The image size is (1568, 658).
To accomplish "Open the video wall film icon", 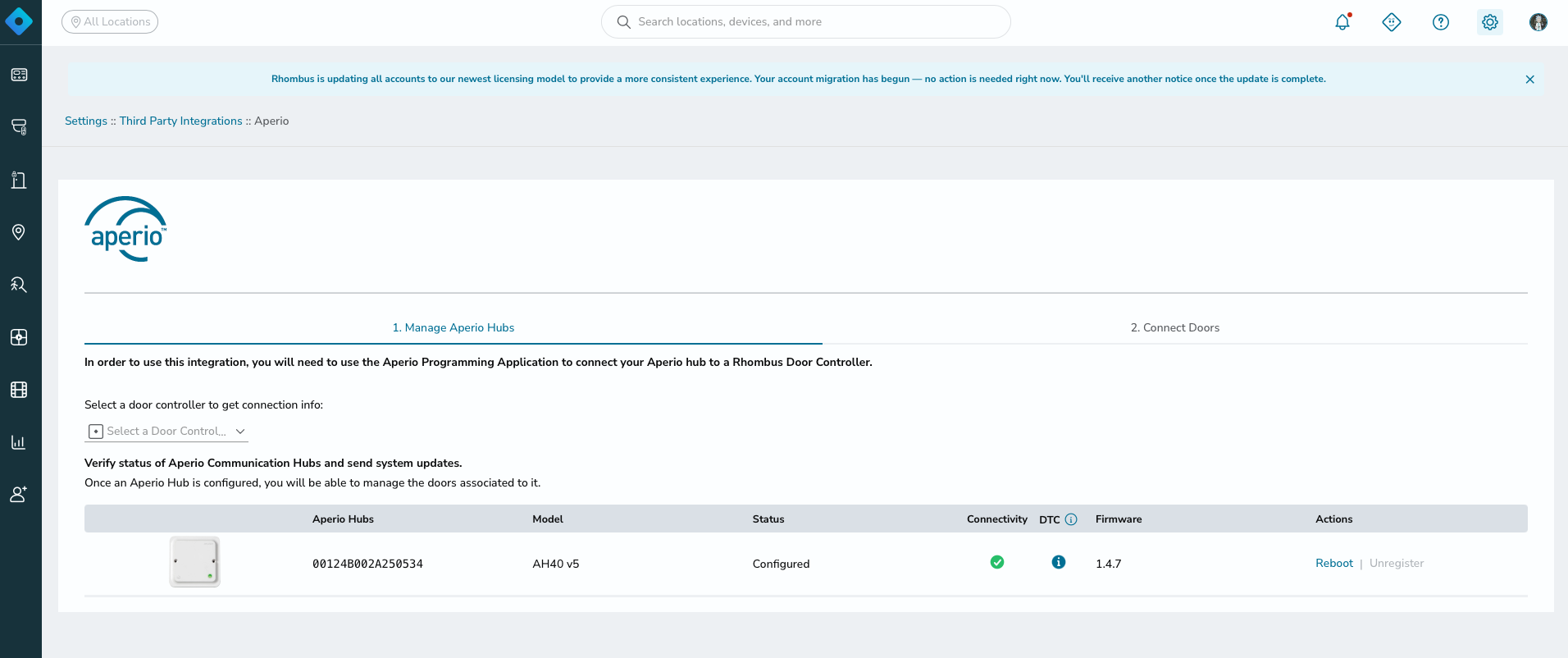I will point(19,390).
